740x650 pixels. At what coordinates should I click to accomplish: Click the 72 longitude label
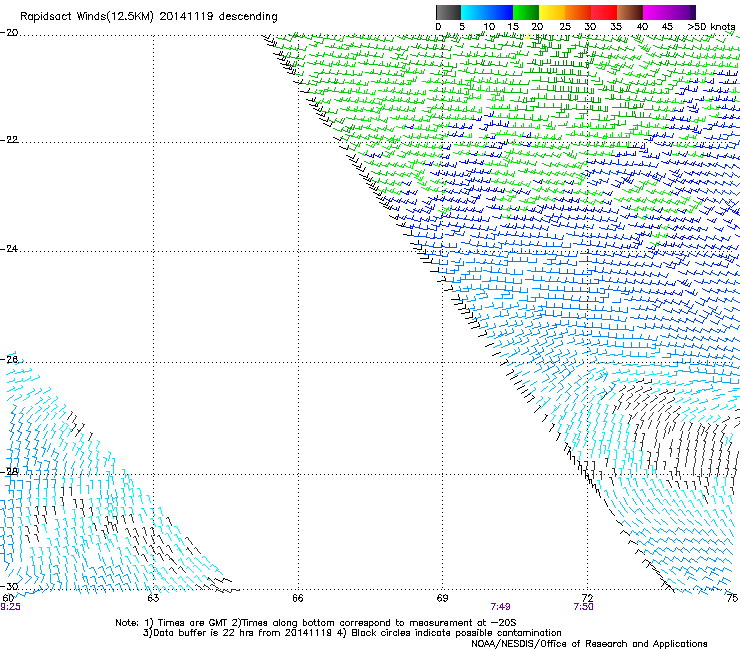pyautogui.click(x=588, y=598)
